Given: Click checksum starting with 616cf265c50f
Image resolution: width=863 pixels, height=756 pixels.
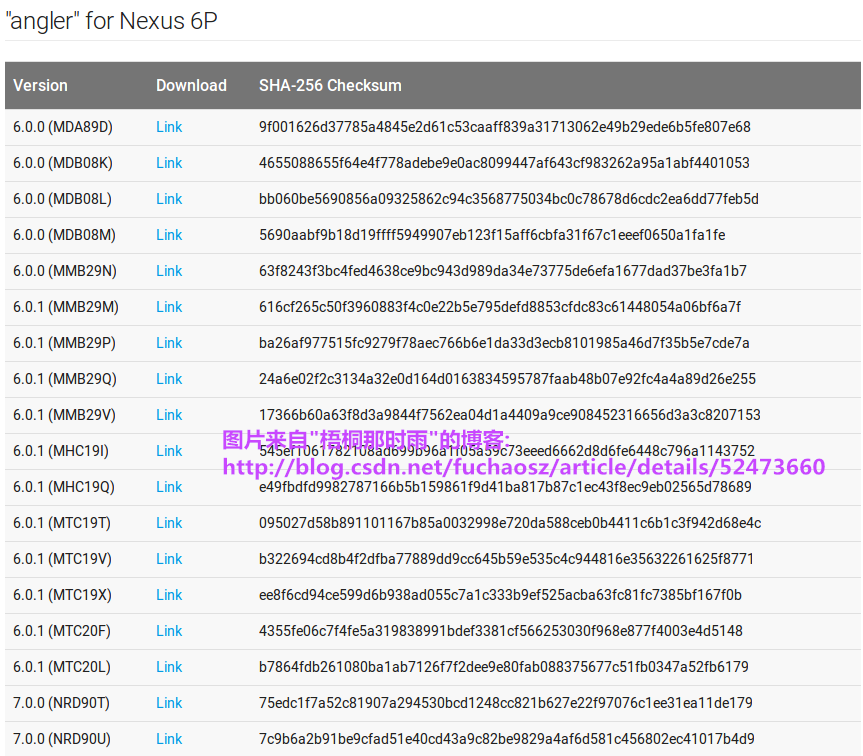Looking at the screenshot, I should (x=500, y=308).
